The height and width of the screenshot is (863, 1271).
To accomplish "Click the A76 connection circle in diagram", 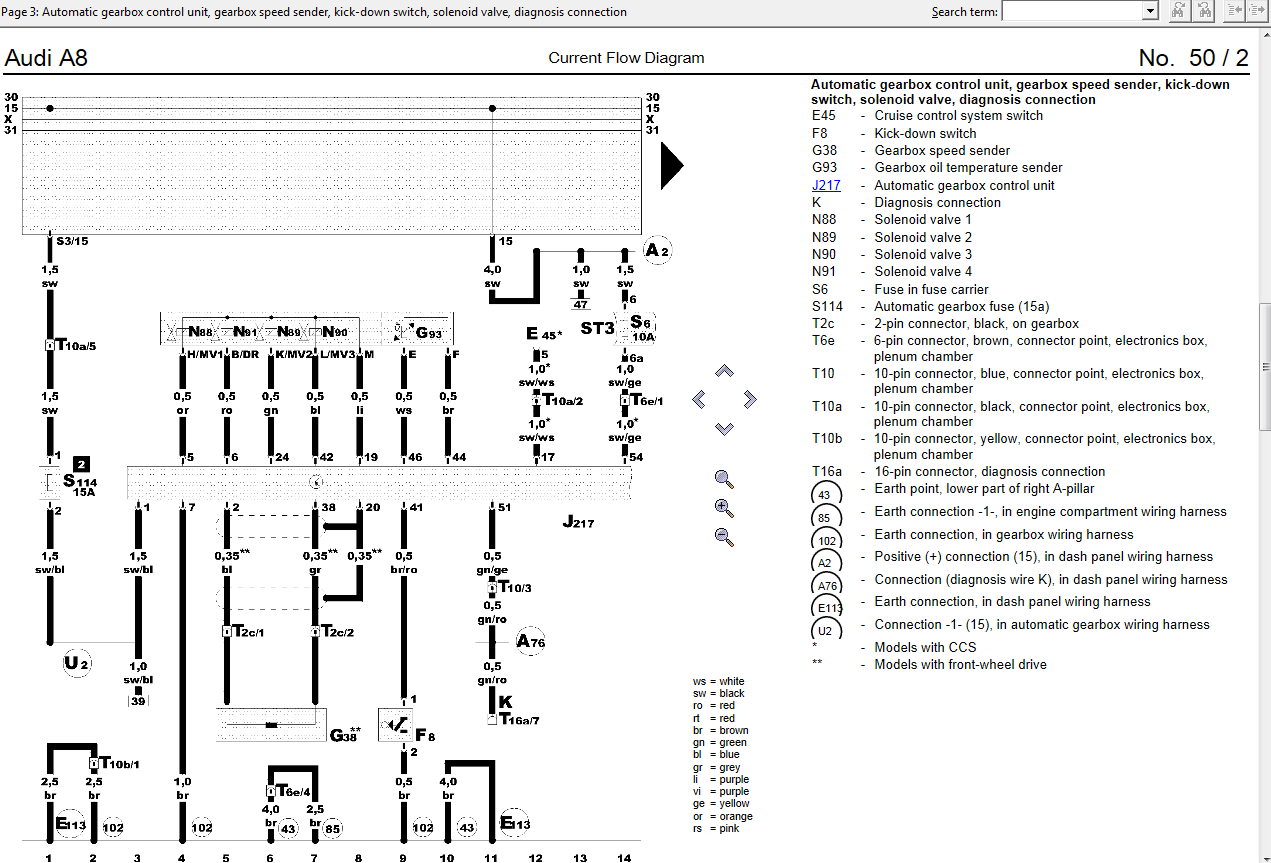I will point(530,642).
